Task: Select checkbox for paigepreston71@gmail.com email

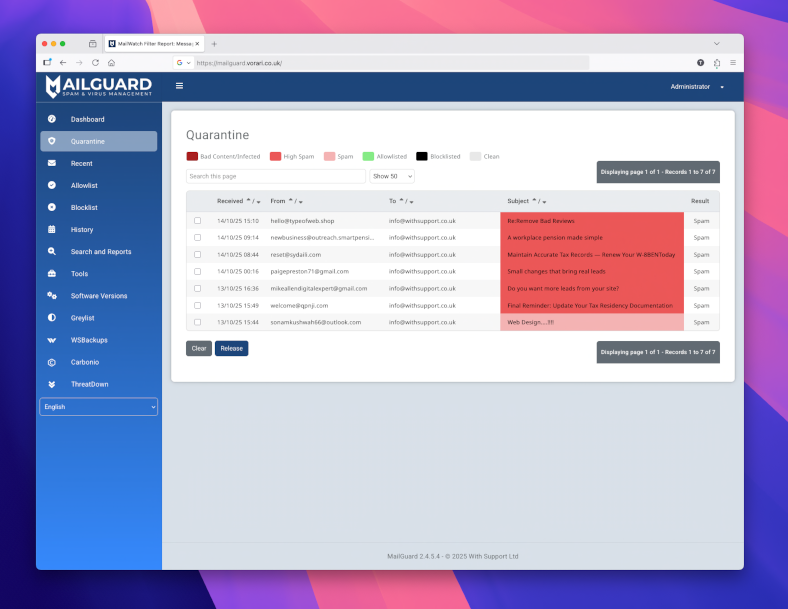Action: click(197, 271)
